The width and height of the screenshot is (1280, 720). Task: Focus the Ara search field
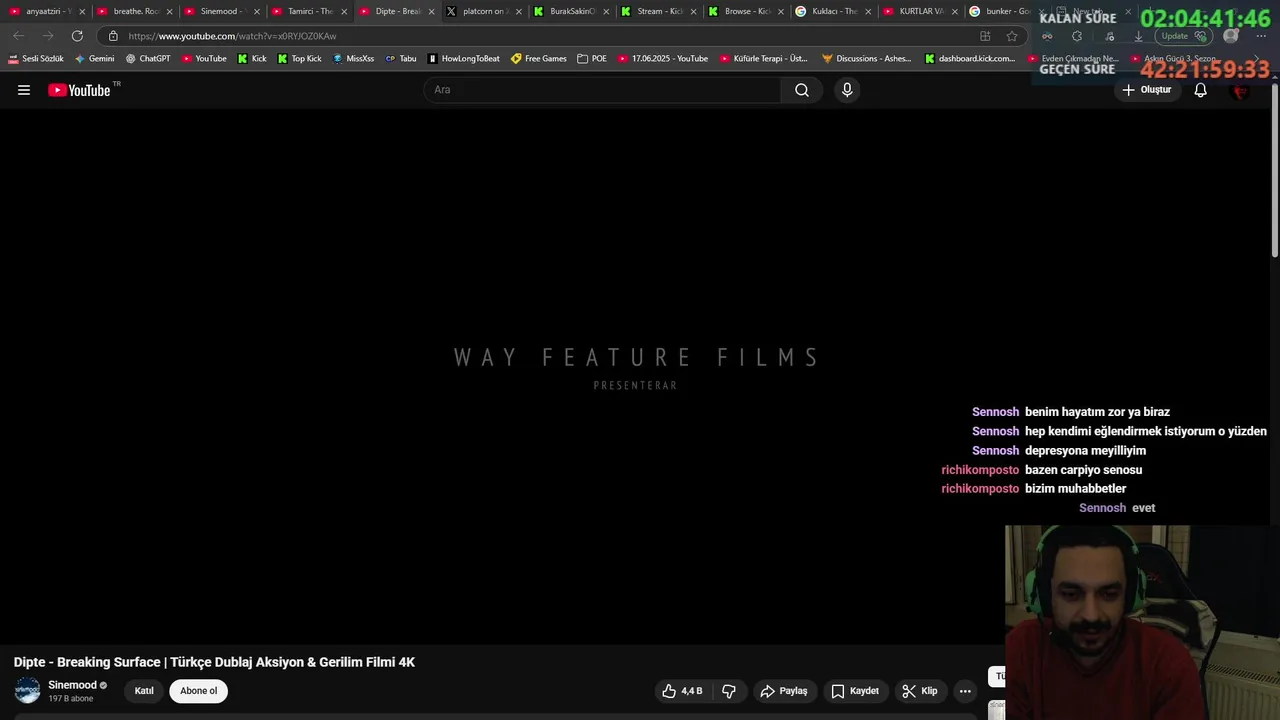tap(603, 90)
